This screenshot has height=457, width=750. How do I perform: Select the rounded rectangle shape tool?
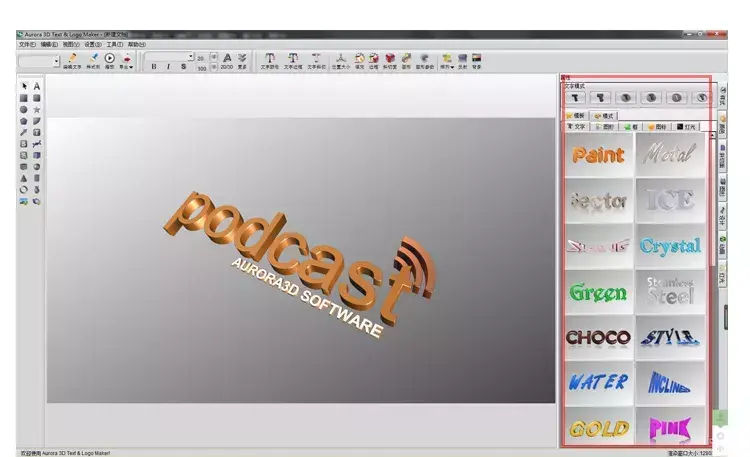(x=37, y=98)
